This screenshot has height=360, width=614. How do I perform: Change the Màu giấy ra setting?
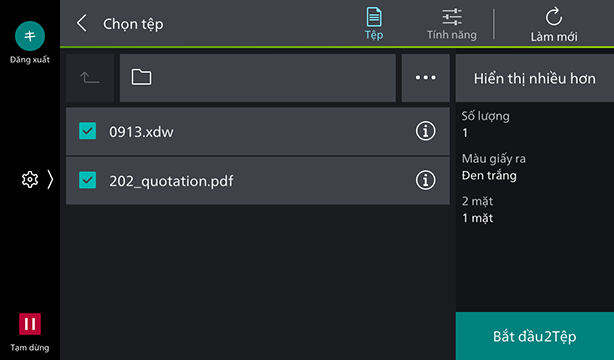tap(494, 167)
